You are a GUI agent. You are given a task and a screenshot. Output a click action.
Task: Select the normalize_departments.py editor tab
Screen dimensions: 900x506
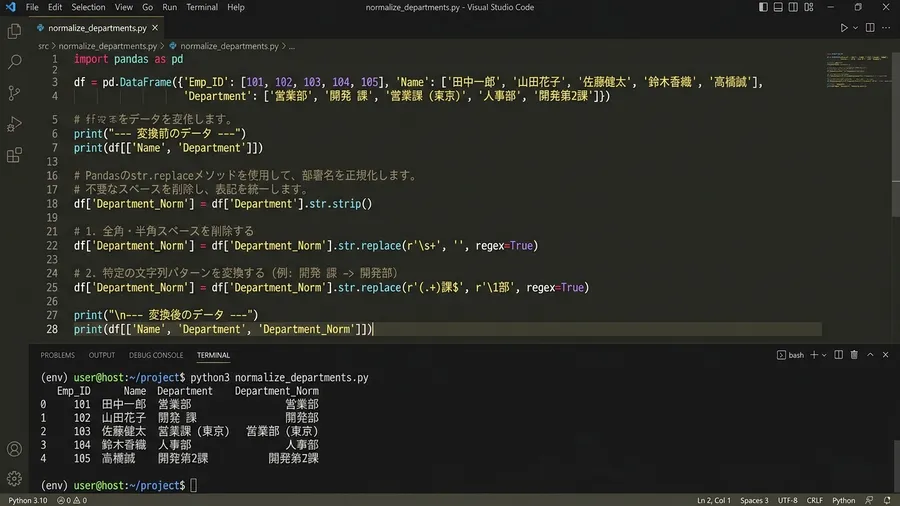coord(97,28)
